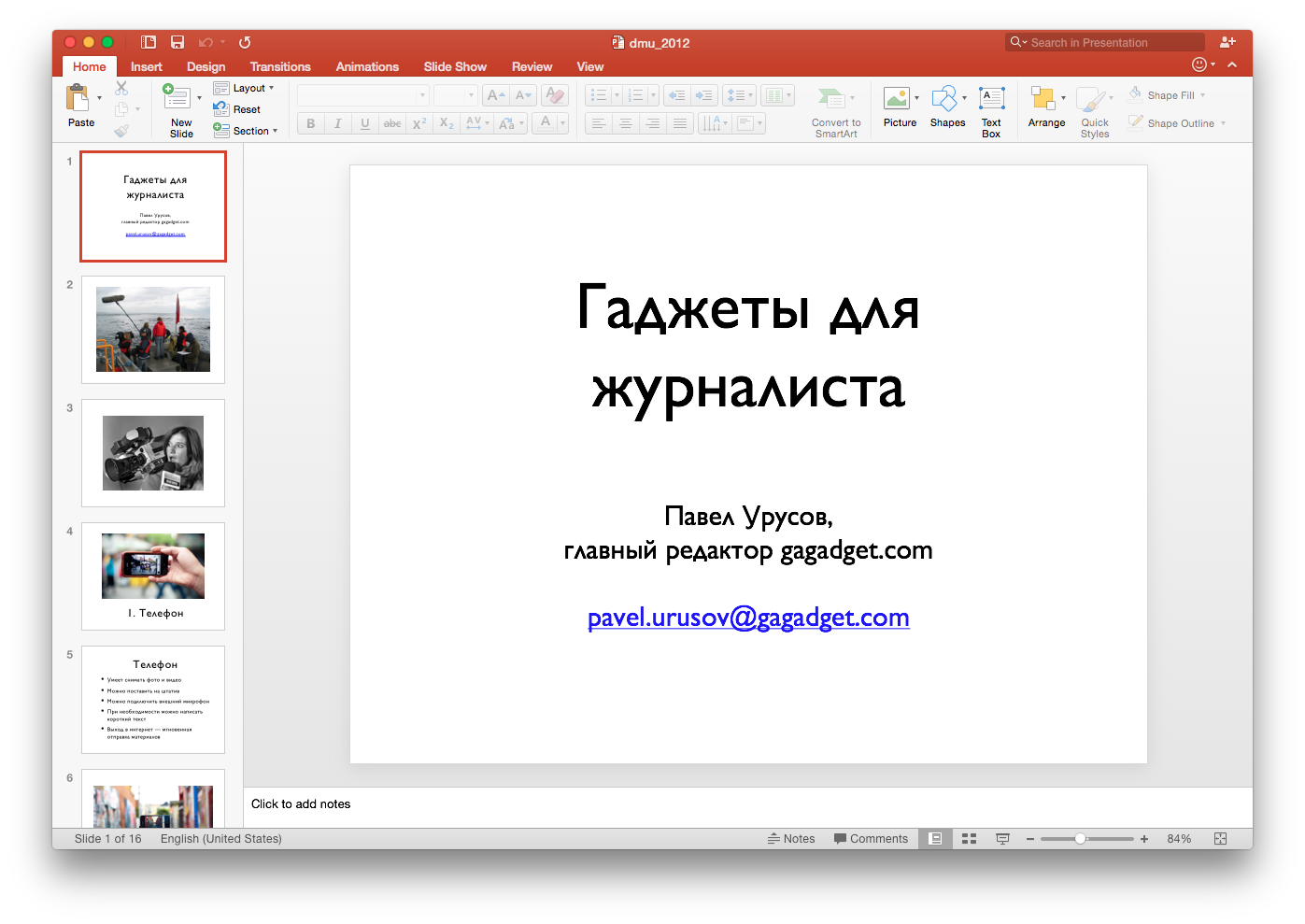Toggle Bold formatting

point(311,123)
